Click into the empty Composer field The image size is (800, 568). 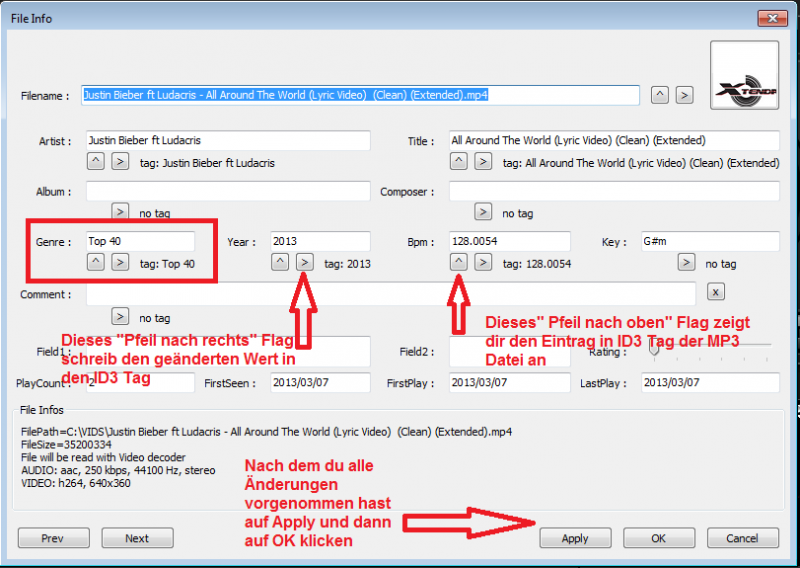click(614, 191)
